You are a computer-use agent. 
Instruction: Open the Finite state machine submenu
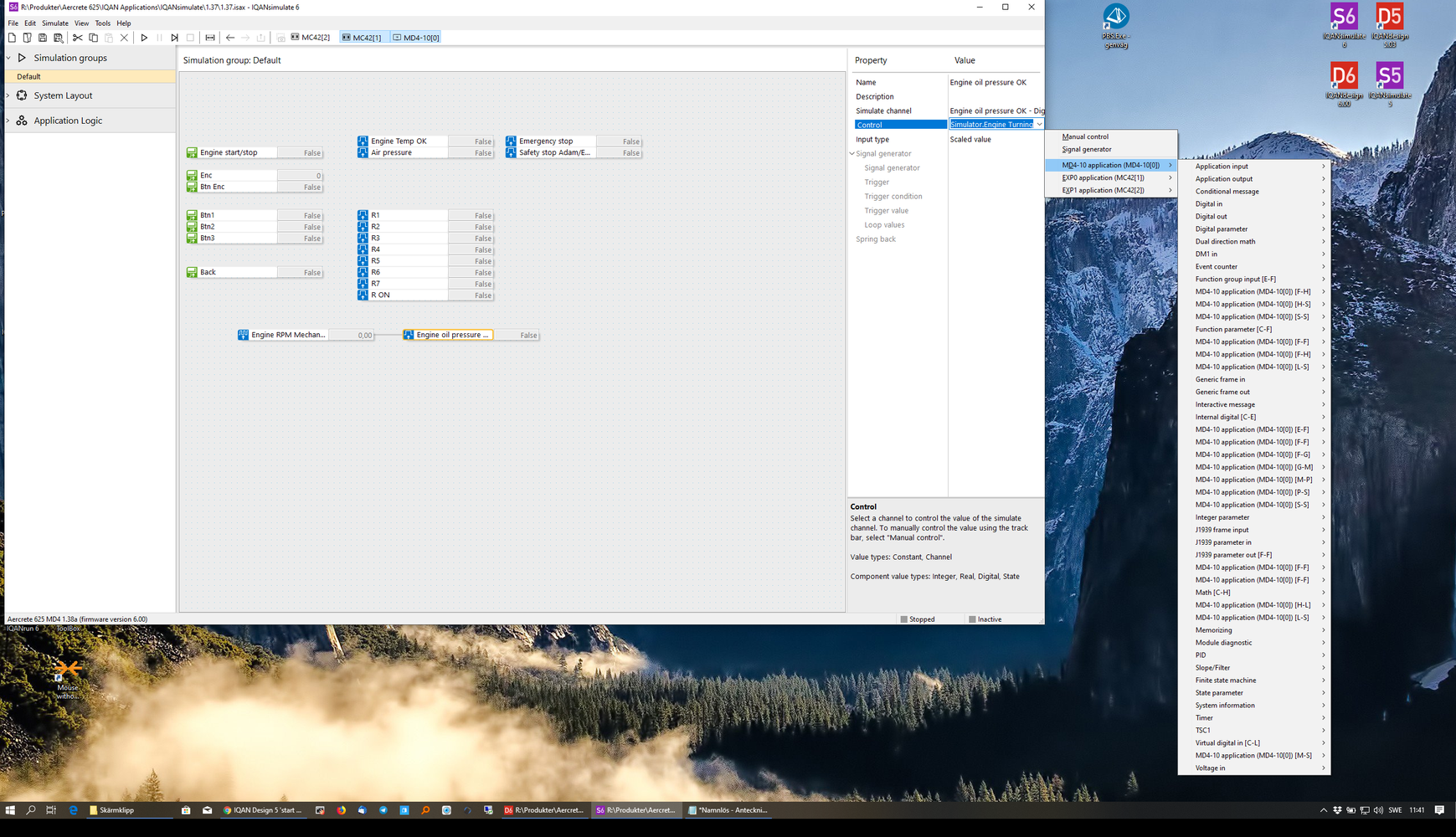pos(1254,680)
